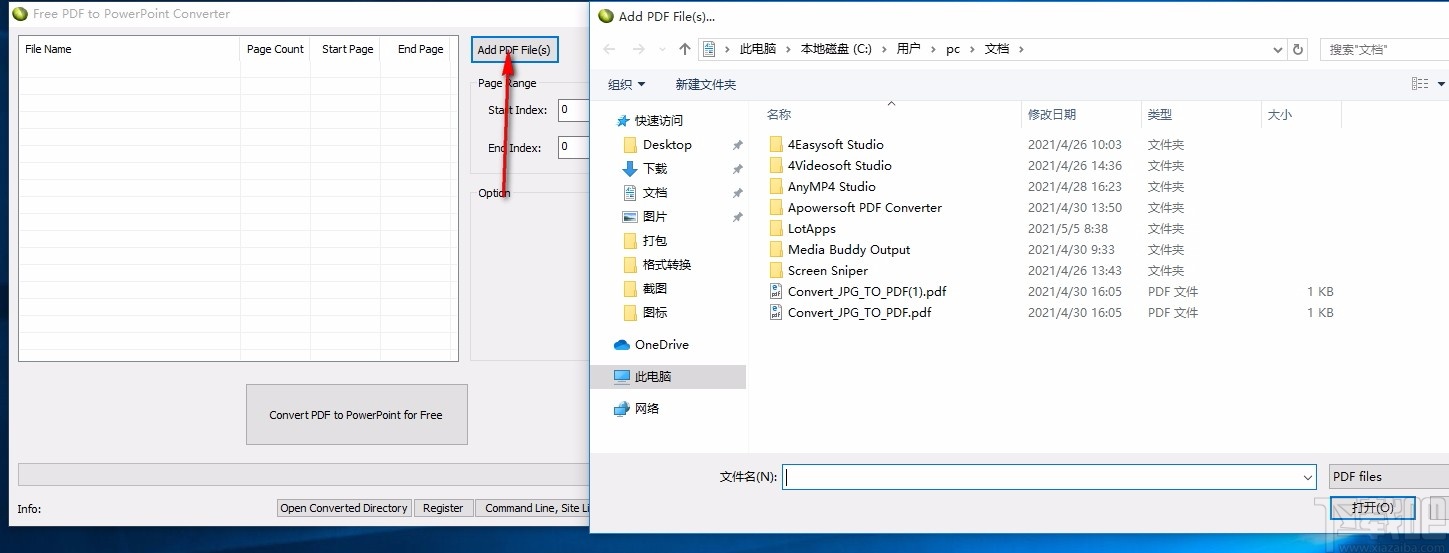
Task: Click 本地磁盘 (C:) breadcrumb segment
Action: [x=836, y=49]
